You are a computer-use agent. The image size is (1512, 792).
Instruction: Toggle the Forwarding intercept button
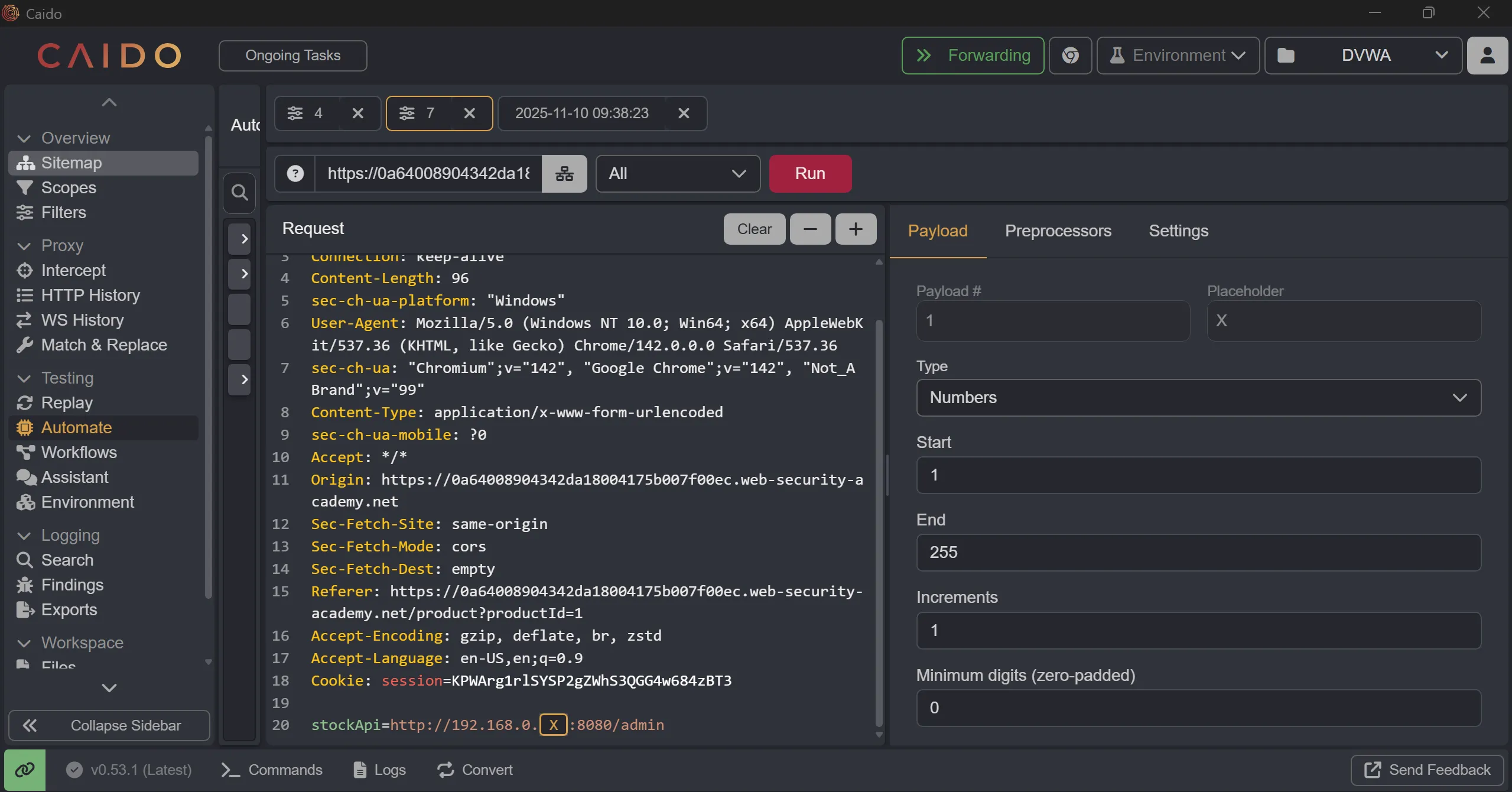coord(973,56)
